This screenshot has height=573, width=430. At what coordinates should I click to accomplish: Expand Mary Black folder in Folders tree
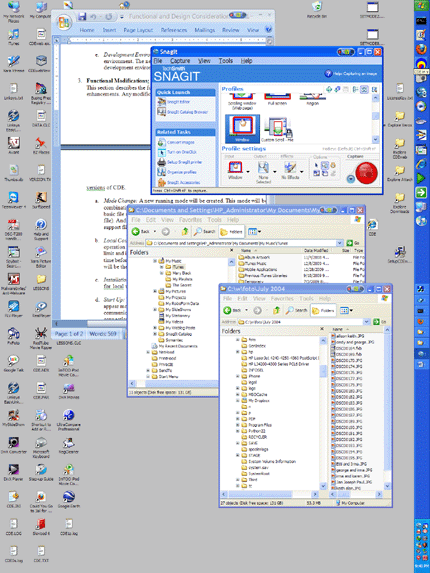[161, 273]
